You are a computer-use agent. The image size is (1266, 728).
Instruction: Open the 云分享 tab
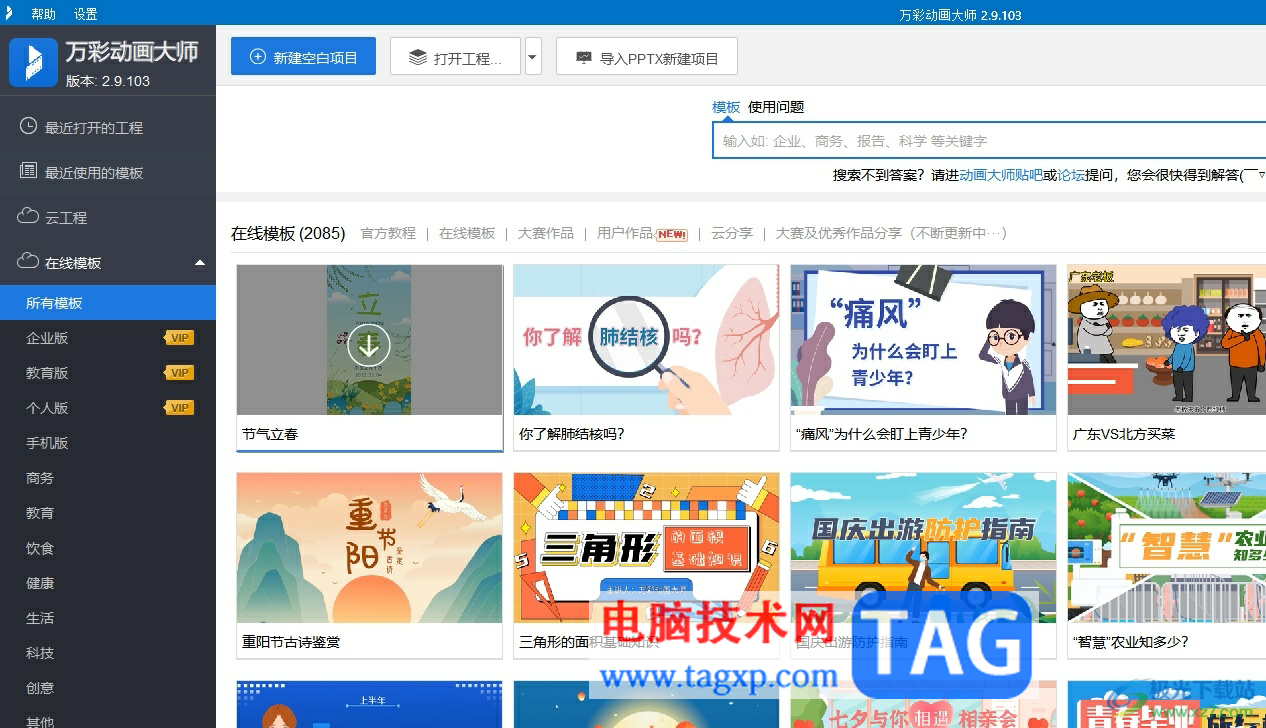pyautogui.click(x=732, y=233)
